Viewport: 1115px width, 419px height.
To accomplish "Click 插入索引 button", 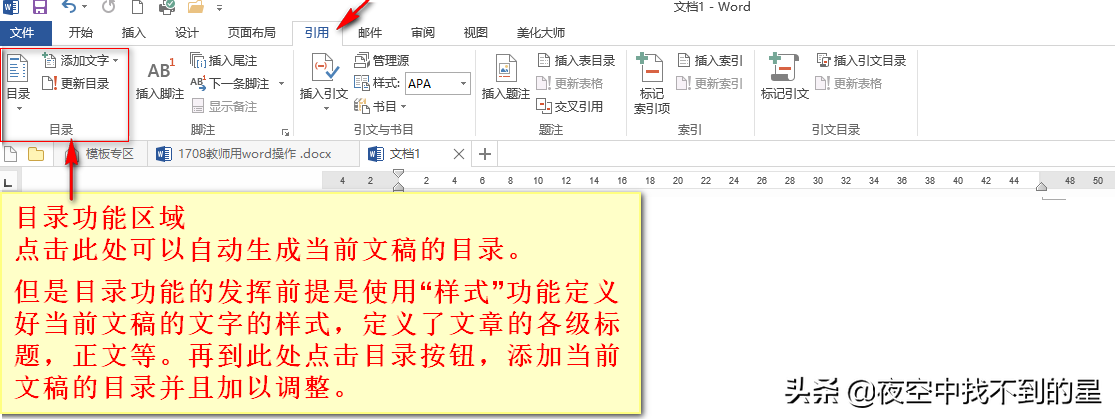I will 710,61.
